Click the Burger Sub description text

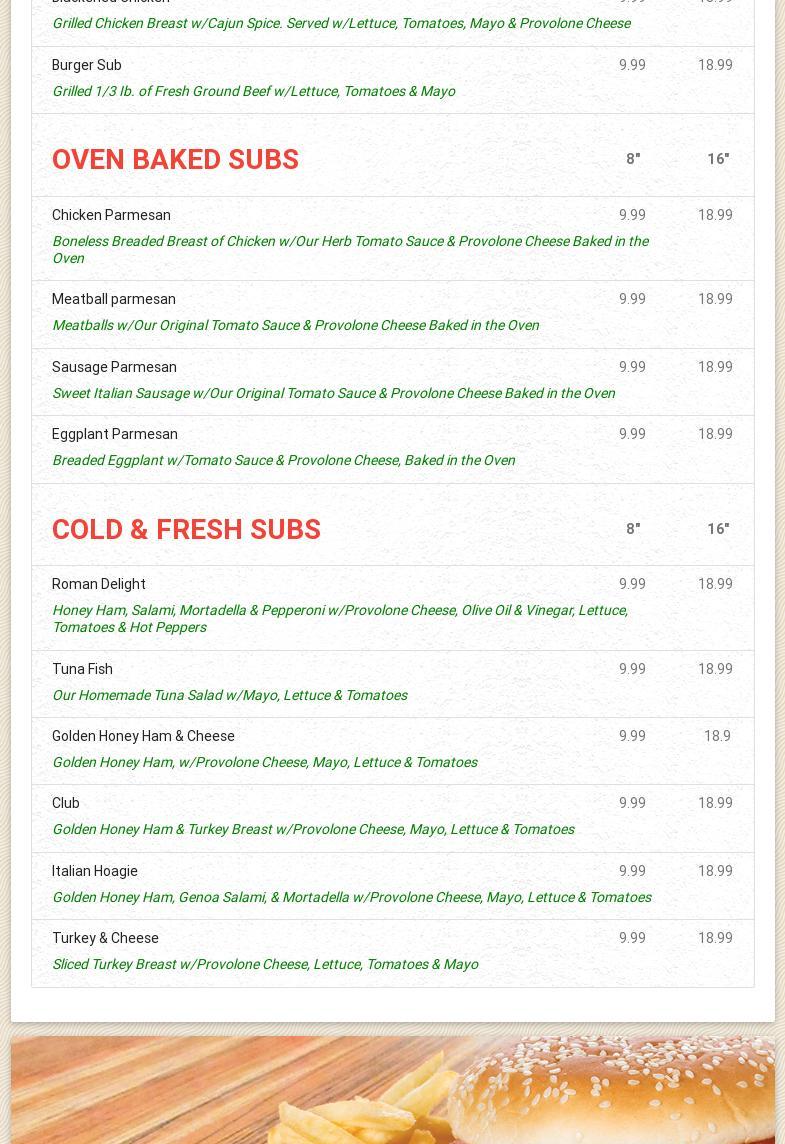(253, 91)
